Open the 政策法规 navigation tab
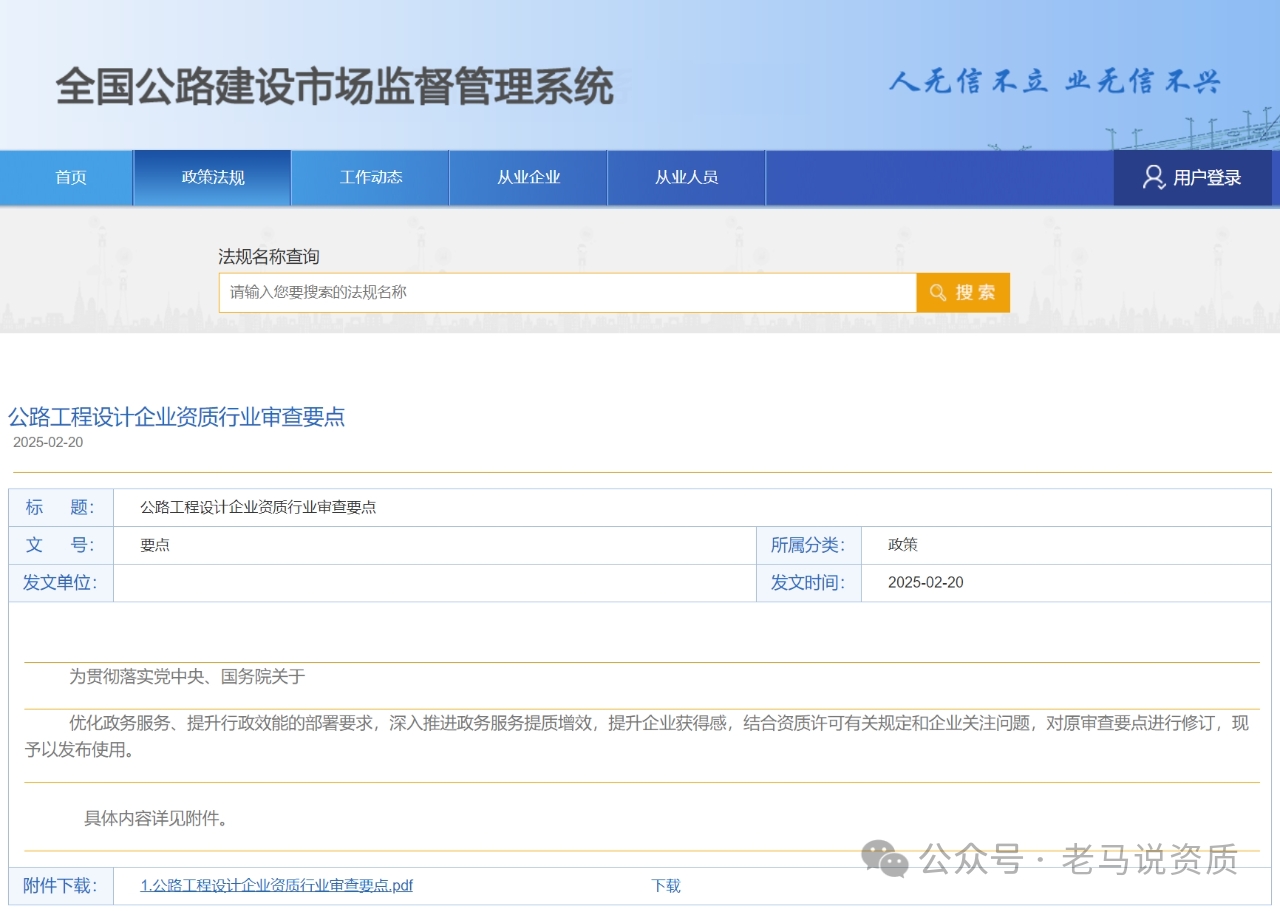1280x911 pixels. point(213,178)
